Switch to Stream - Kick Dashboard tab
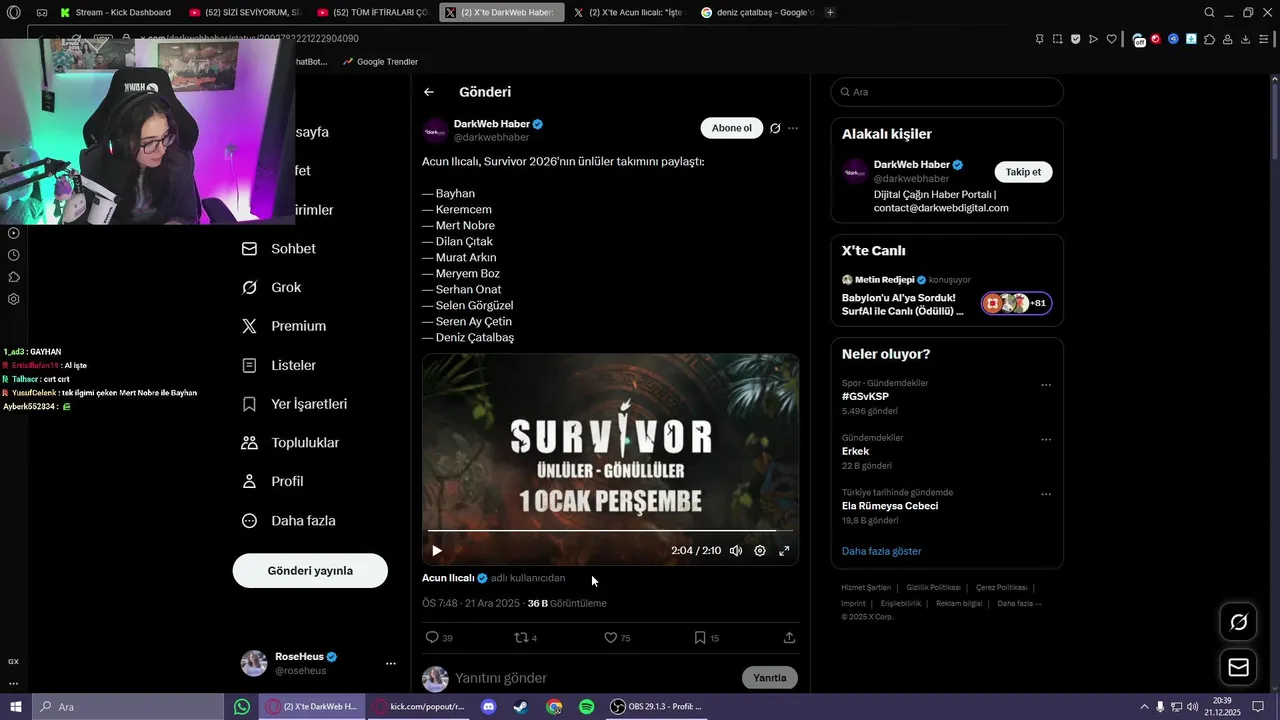 pos(116,12)
